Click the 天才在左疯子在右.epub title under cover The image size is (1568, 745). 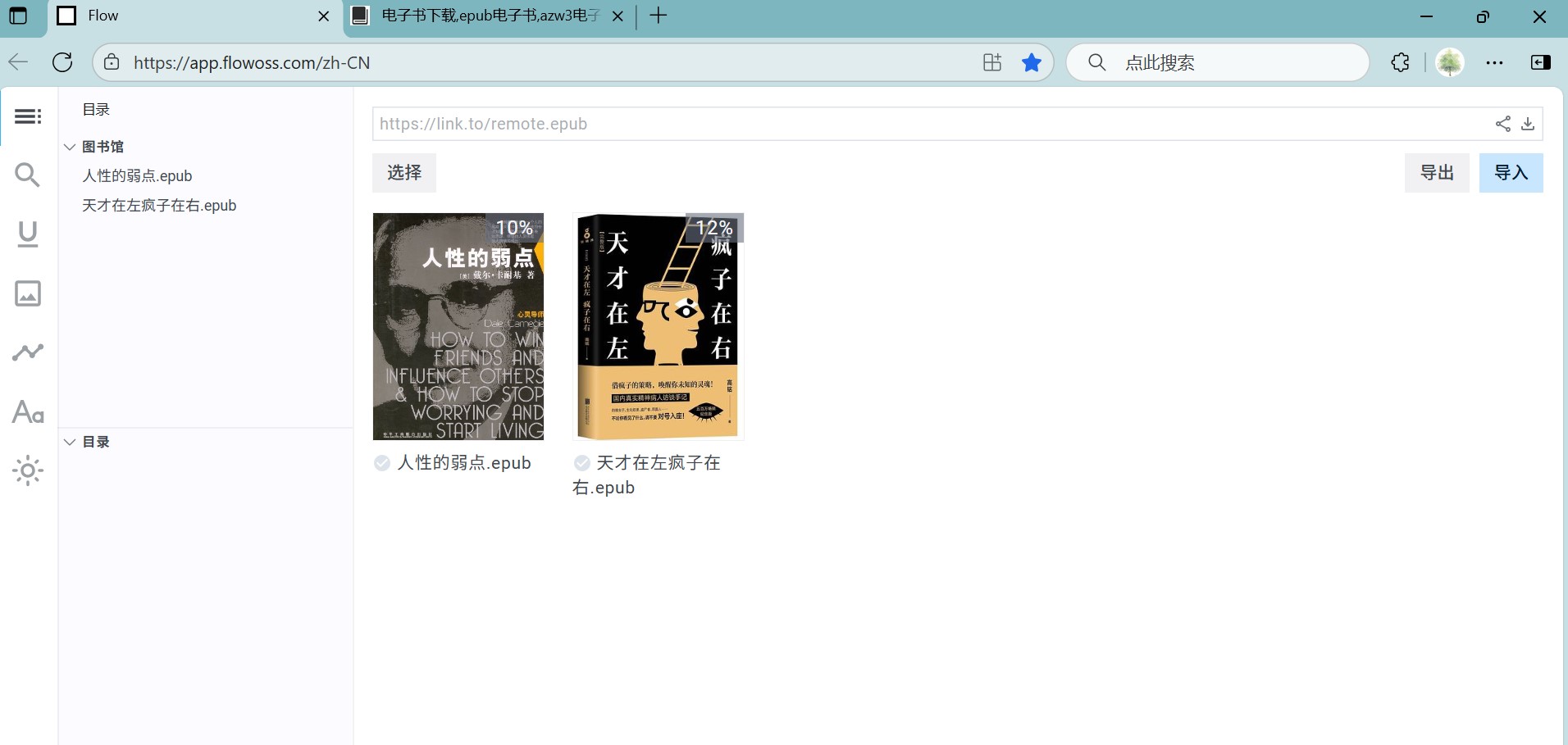[x=646, y=475]
